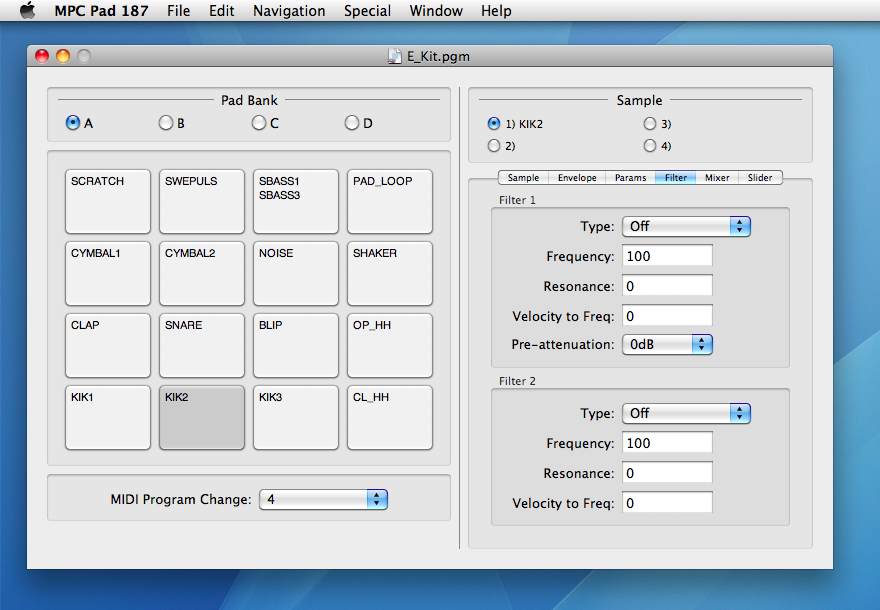This screenshot has width=880, height=610.
Task: Open the Apple menu icon
Action: coord(27,11)
